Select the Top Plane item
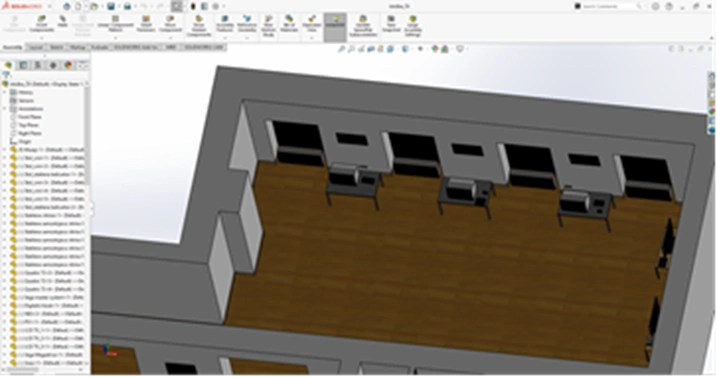This screenshot has height=377, width=717. tap(28, 125)
